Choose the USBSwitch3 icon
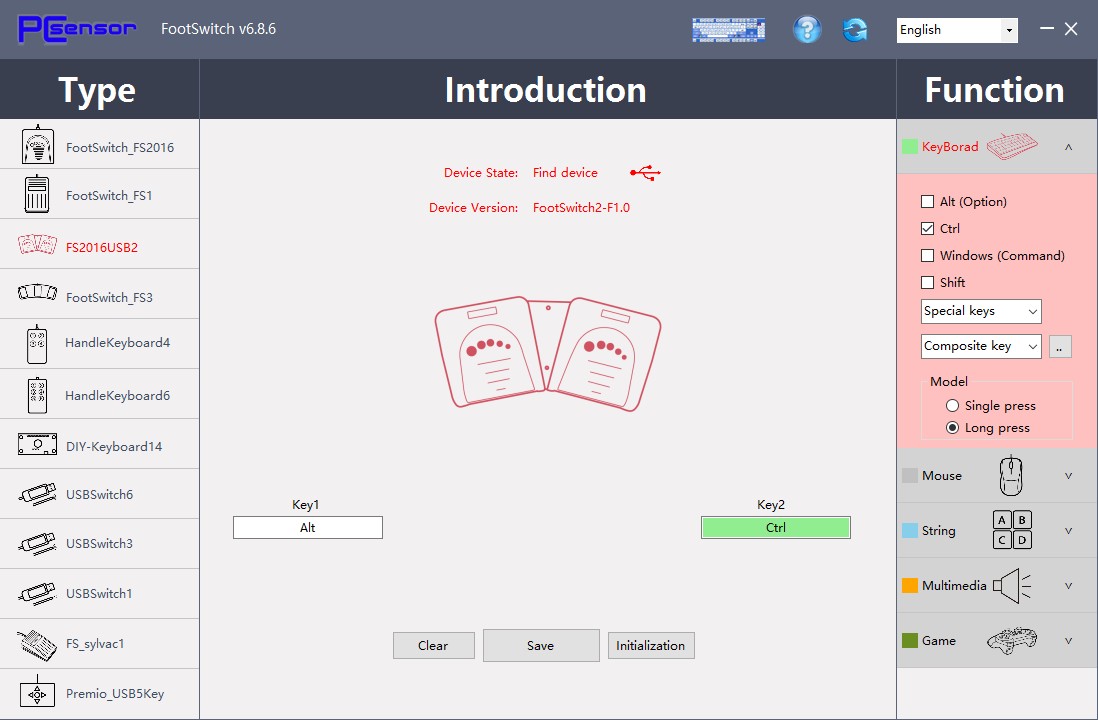Screen dimensions: 1098x720 tap(37, 544)
